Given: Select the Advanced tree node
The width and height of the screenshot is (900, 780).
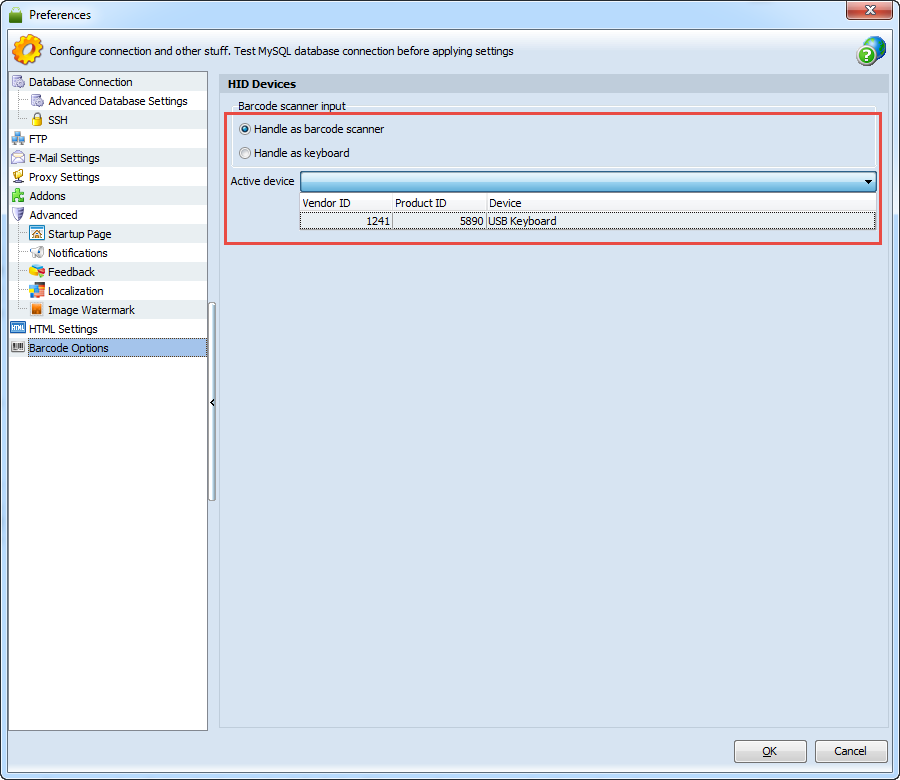Looking at the screenshot, I should [53, 215].
